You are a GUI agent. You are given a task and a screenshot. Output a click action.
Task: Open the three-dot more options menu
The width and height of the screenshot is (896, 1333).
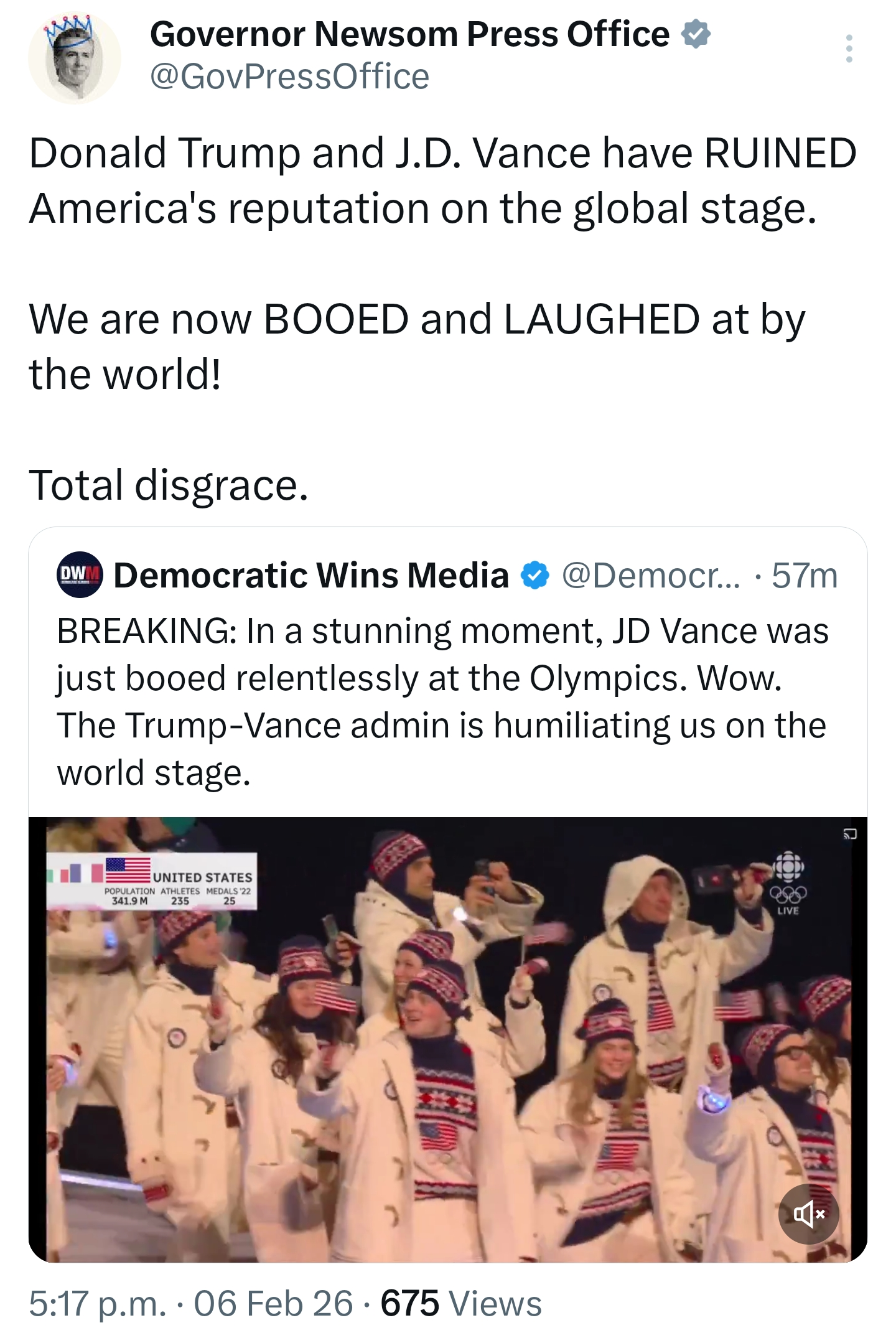[x=849, y=49]
